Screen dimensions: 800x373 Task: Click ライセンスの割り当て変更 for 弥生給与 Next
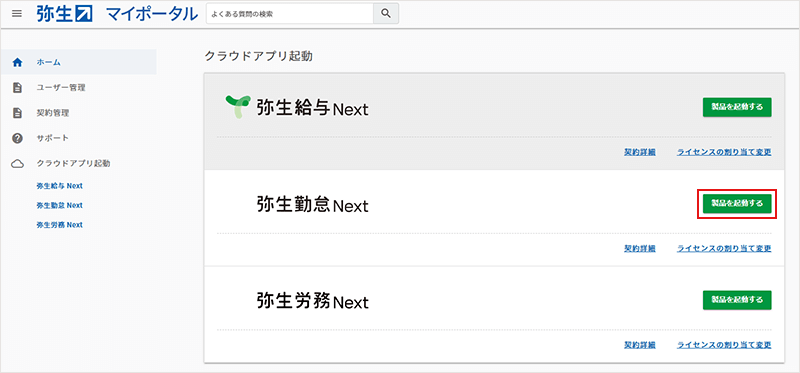pyautogui.click(x=724, y=152)
